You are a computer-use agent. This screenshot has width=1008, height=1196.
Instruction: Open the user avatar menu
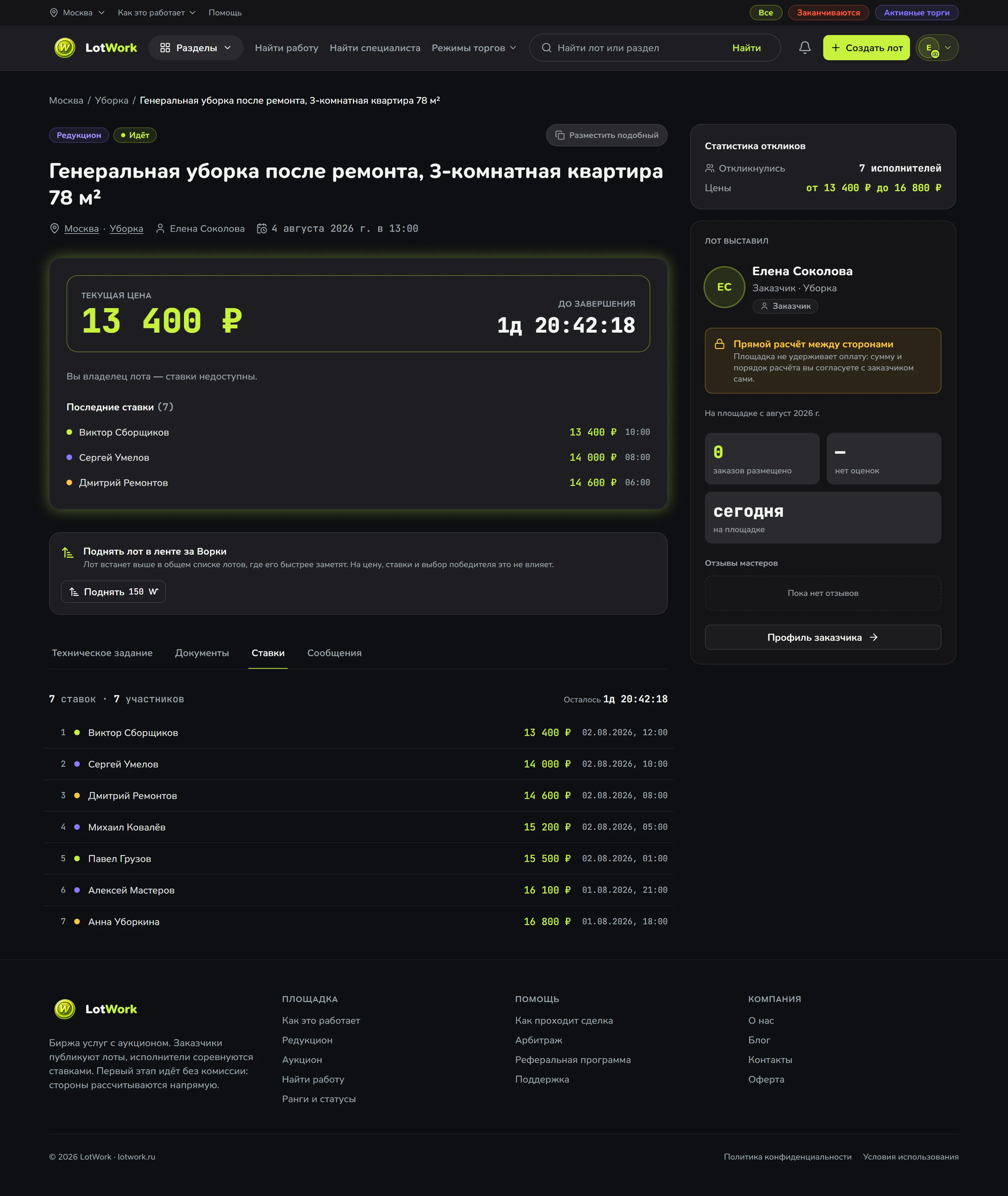click(x=937, y=48)
